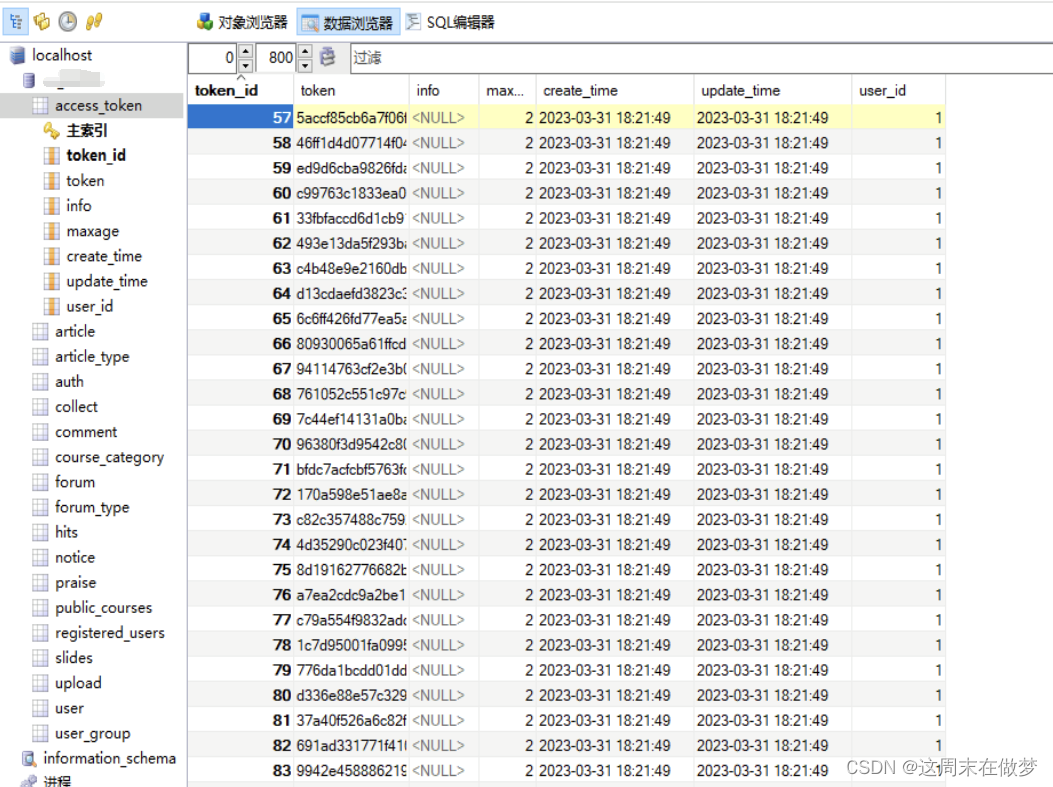This screenshot has height=787, width=1053.
Task: Click the refresh icon beside the limit field
Action: [328, 57]
